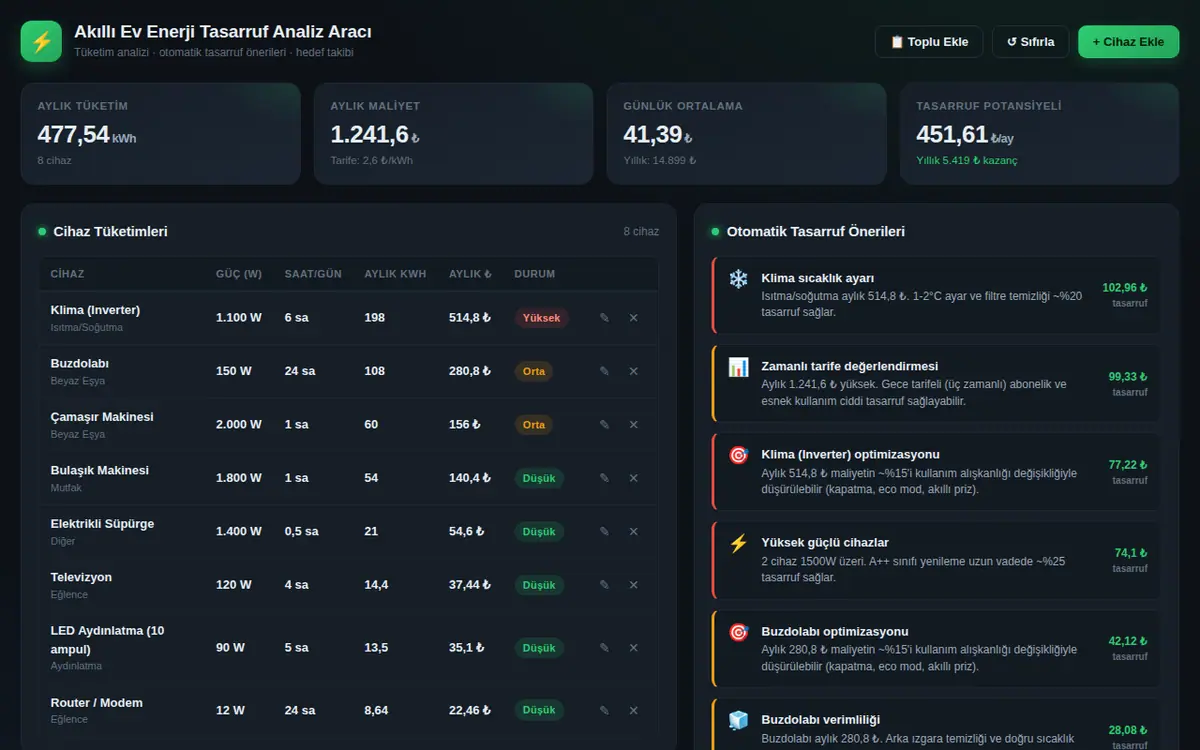Edit the Router / Modem entry

(604, 711)
